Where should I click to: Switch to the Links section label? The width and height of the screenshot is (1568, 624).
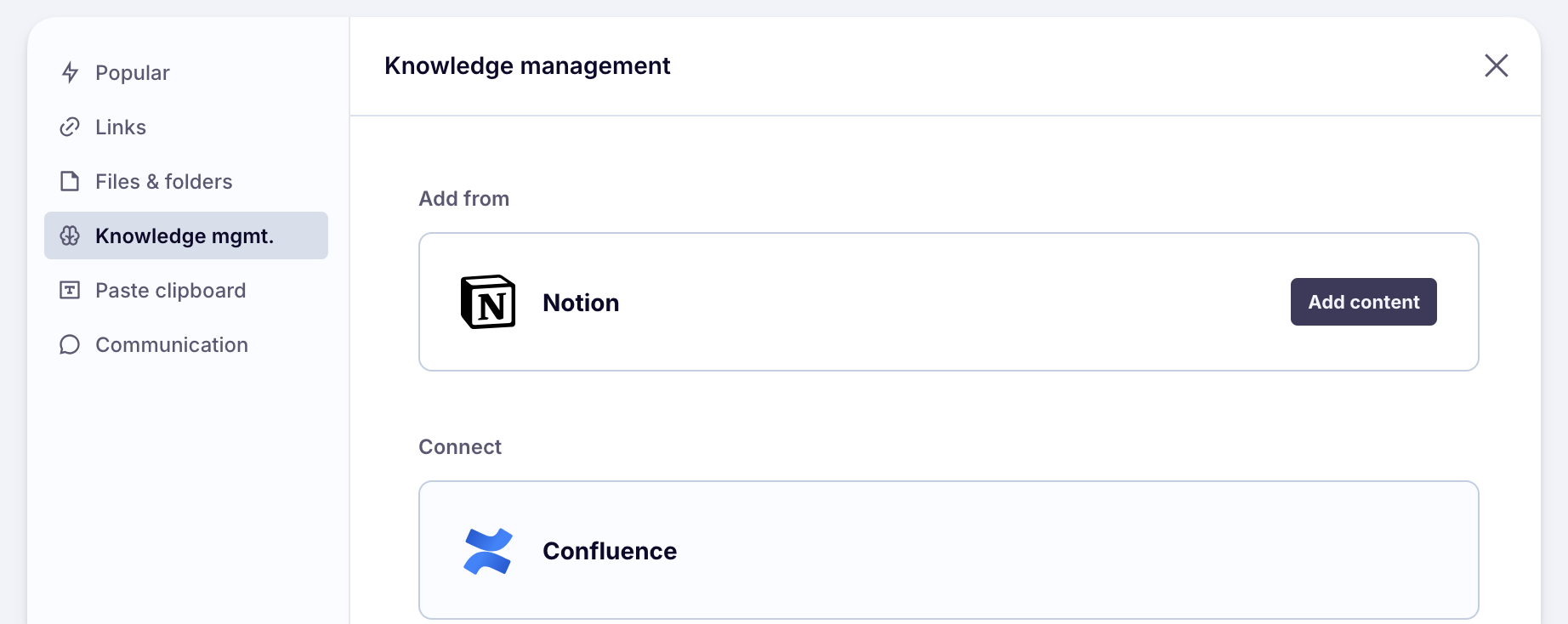pos(121,128)
